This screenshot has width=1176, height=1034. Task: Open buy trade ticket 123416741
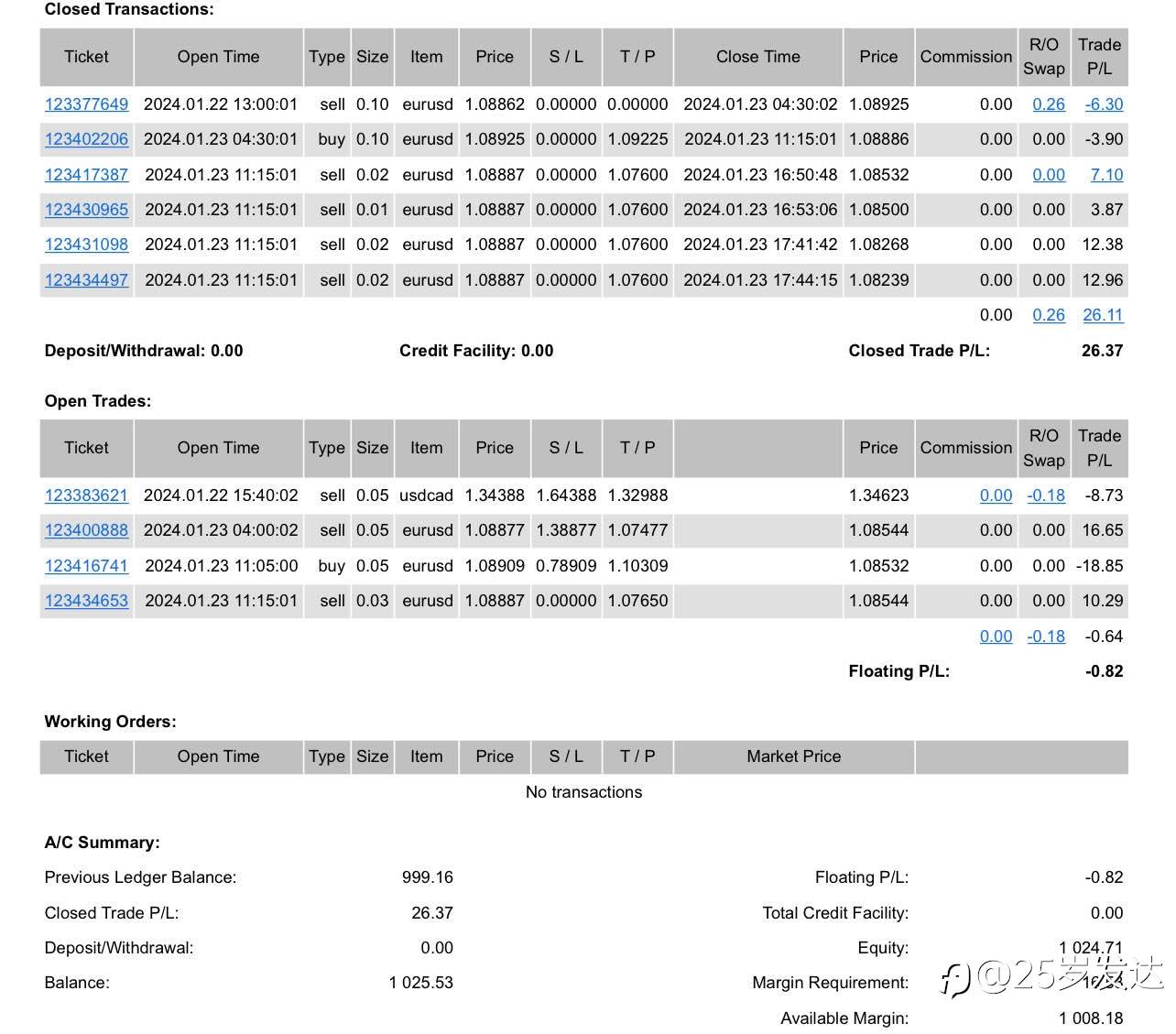86,566
